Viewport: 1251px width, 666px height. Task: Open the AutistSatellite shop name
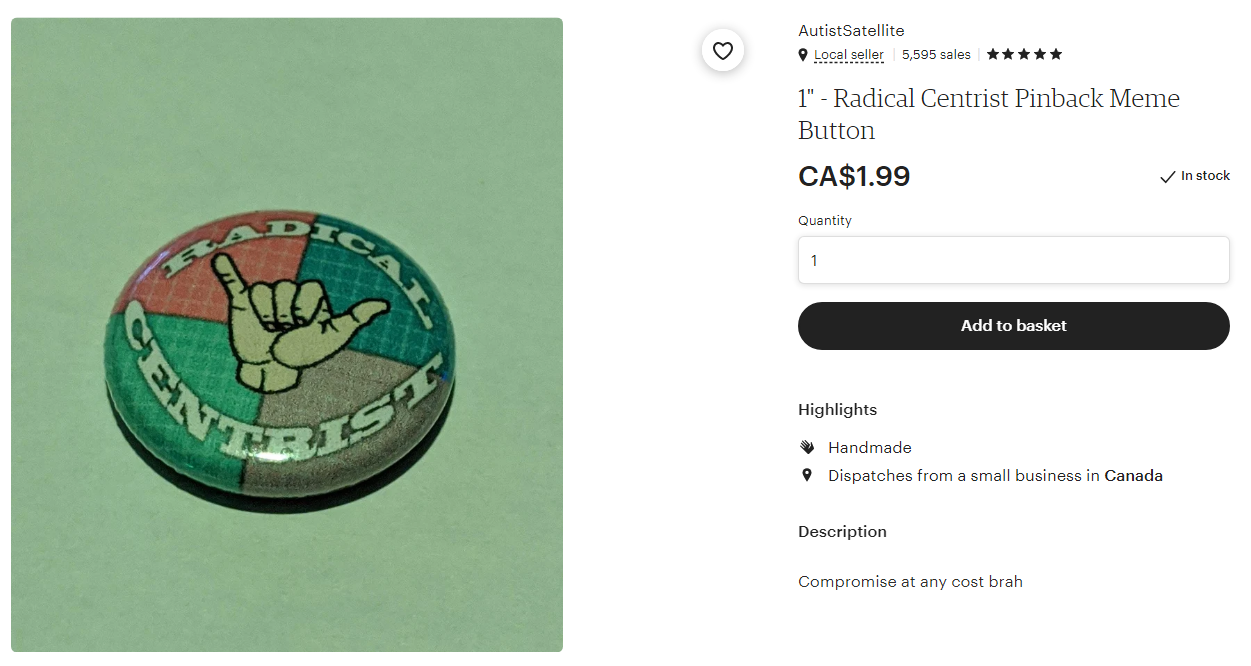pos(851,31)
